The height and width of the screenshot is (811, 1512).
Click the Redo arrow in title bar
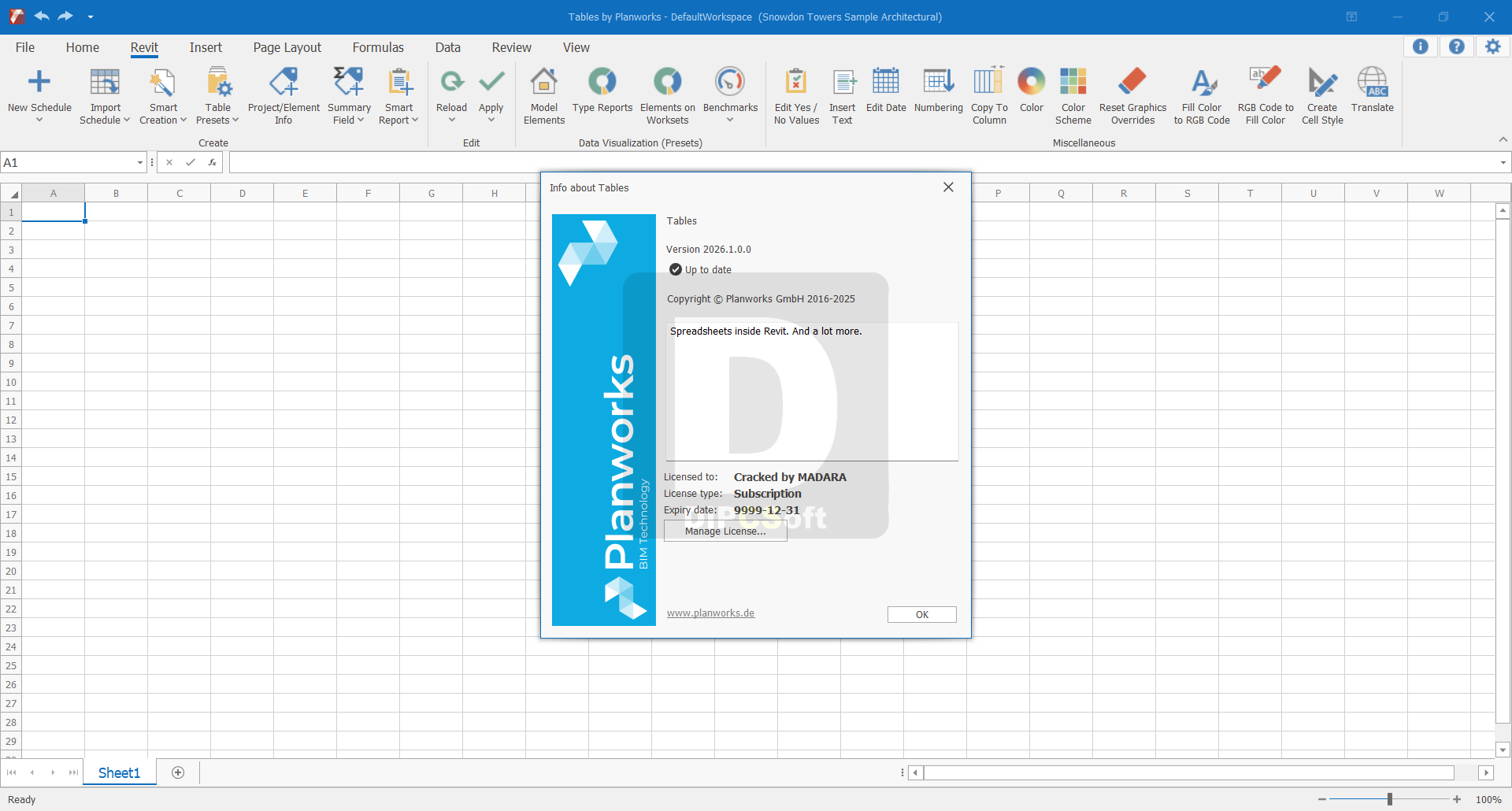[x=65, y=16]
